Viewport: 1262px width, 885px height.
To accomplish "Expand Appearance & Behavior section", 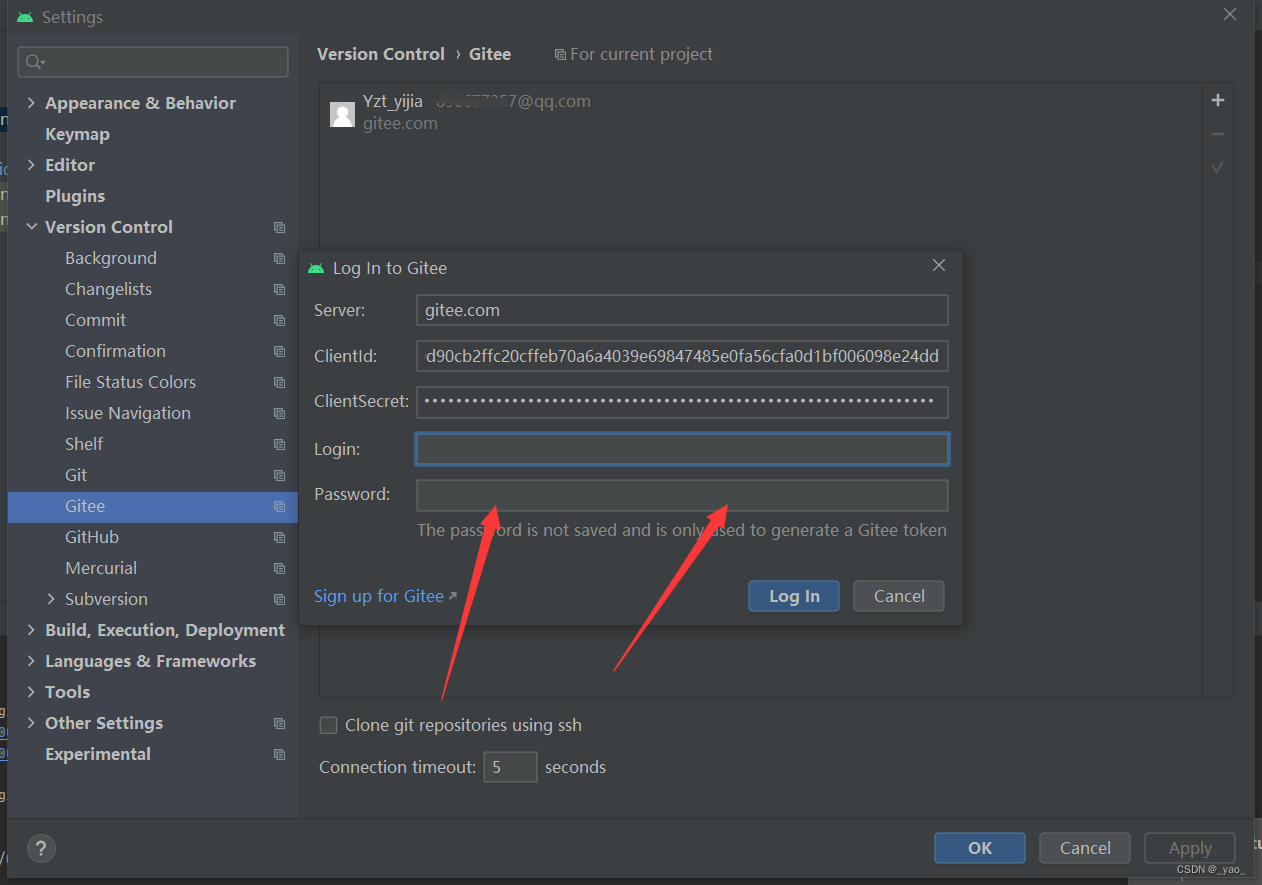I will [31, 103].
